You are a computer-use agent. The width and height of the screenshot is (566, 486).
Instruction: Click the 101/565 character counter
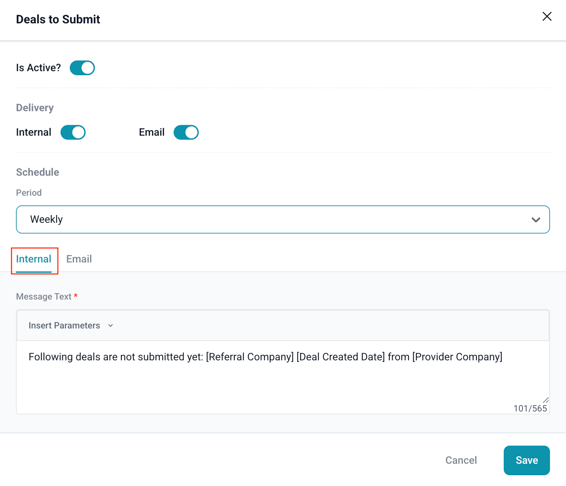530,408
